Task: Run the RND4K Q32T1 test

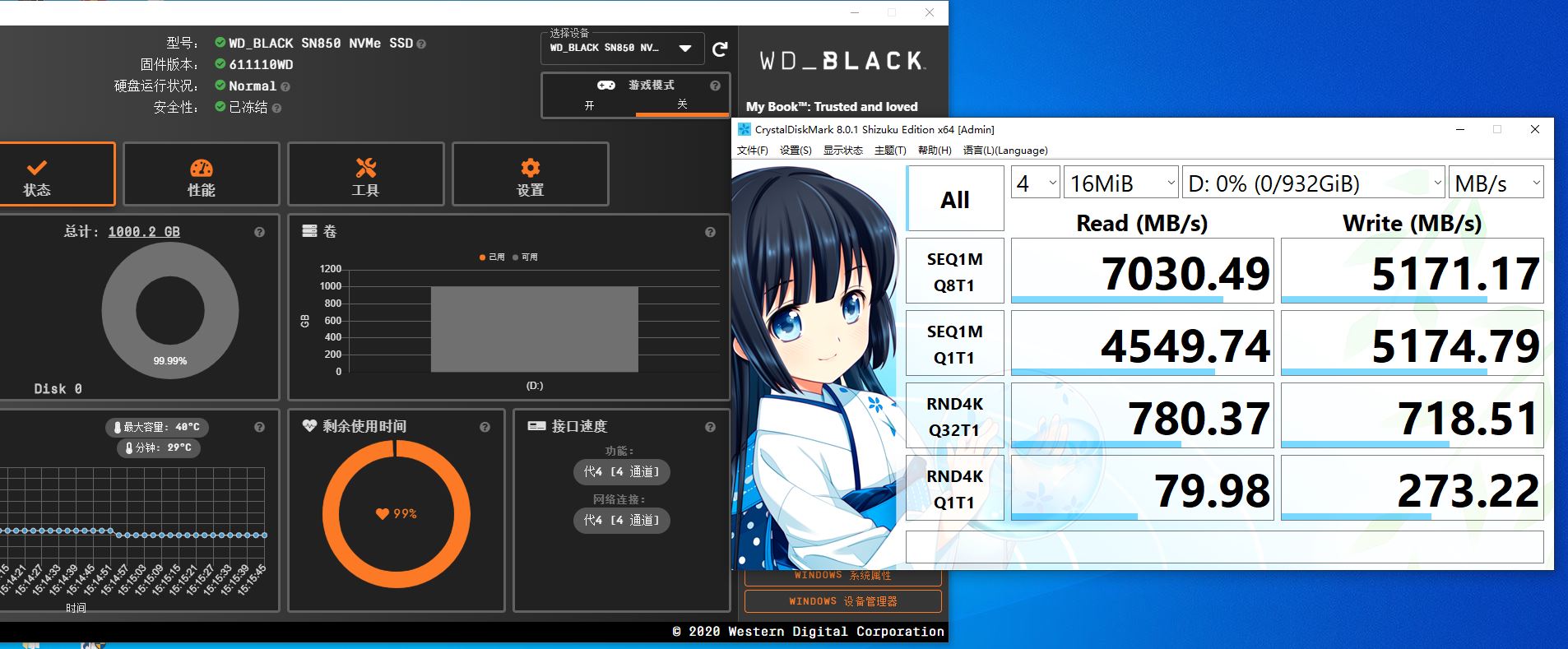Action: 954,416
